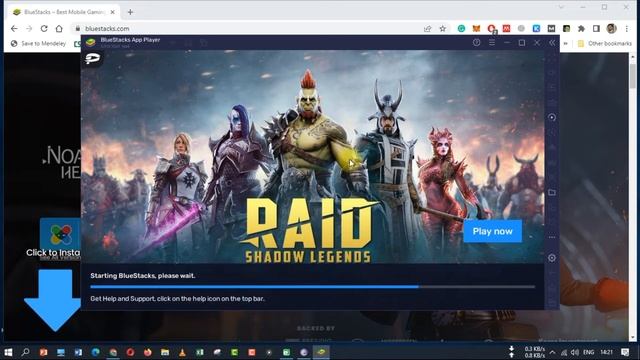This screenshot has width=640, height=360.
Task: Open the dark M extension icon
Action: tap(551, 29)
